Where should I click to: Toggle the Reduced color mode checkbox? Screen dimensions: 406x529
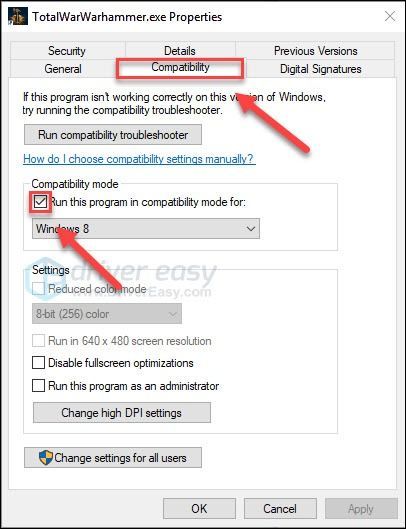38,289
